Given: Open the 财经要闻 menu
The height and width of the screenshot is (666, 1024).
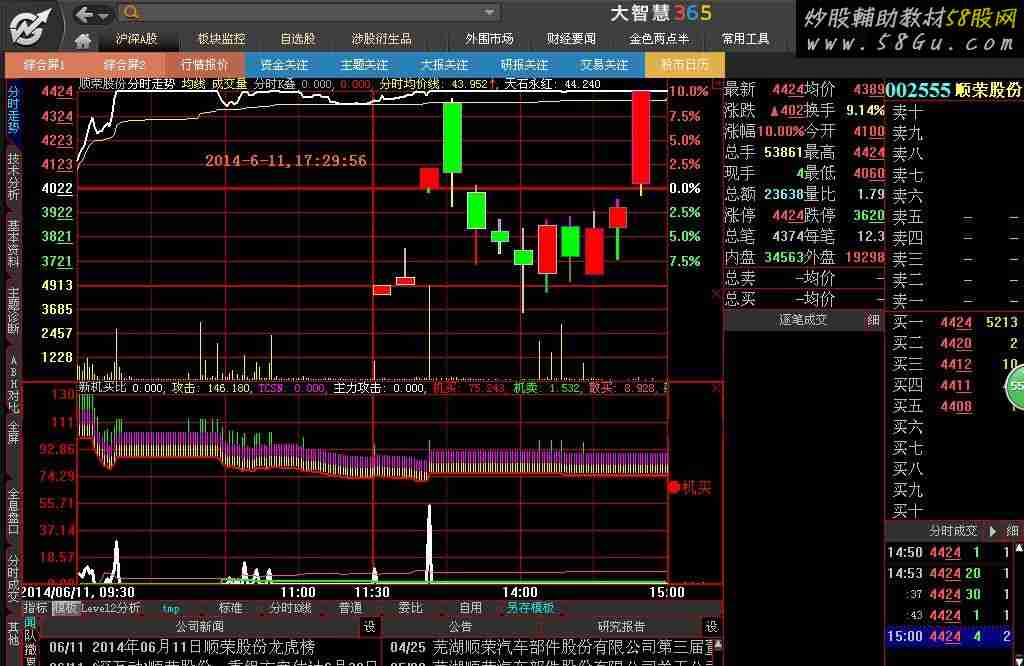Looking at the screenshot, I should click(571, 39).
